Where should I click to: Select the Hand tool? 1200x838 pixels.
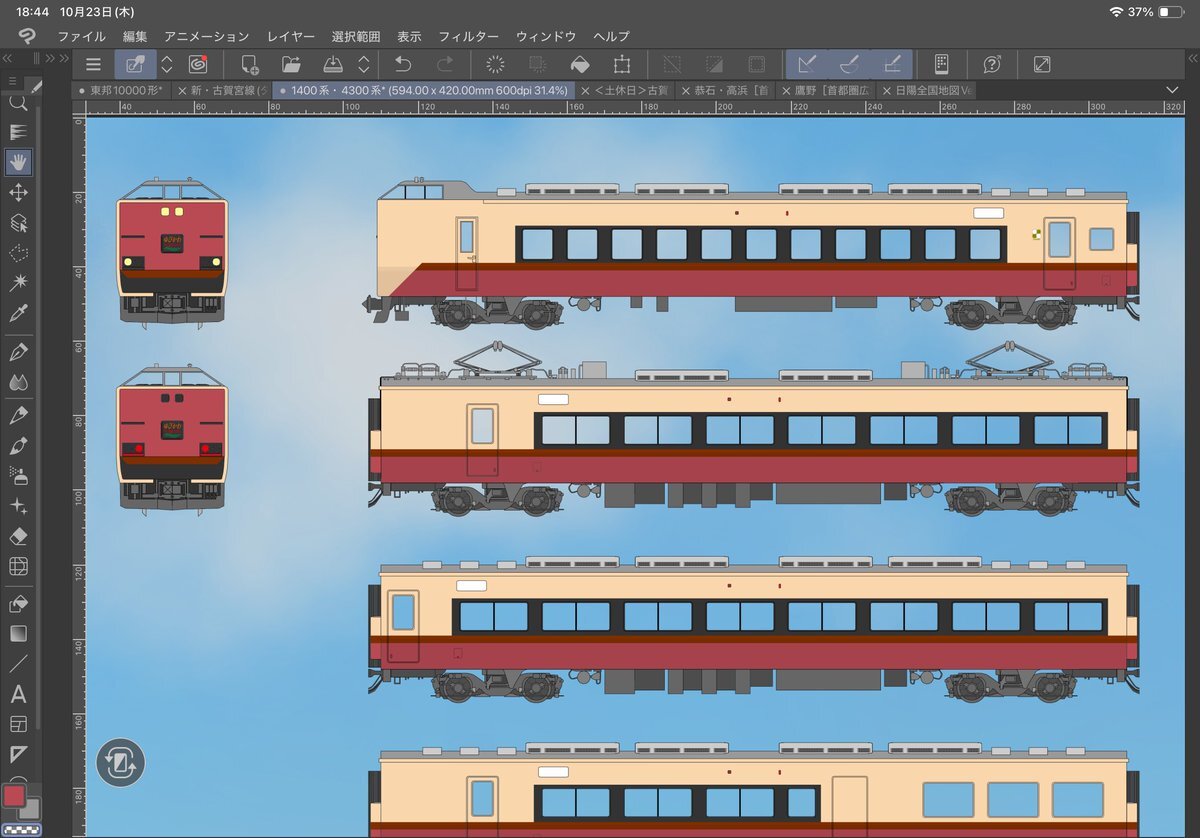tap(18, 162)
